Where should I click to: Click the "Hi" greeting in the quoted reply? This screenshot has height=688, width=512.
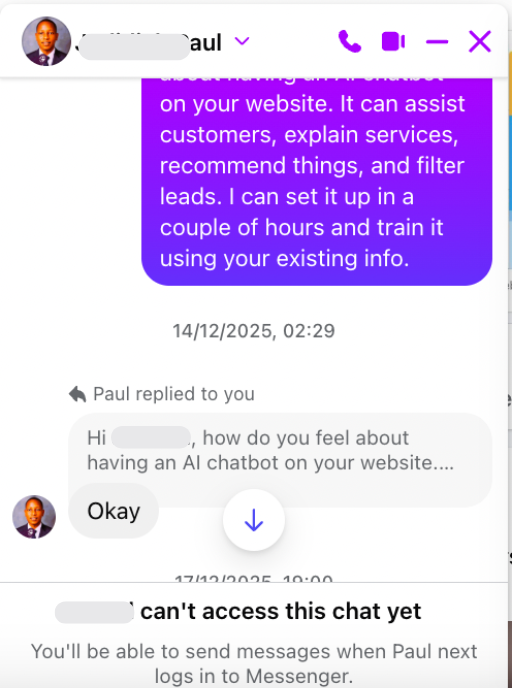(97, 438)
